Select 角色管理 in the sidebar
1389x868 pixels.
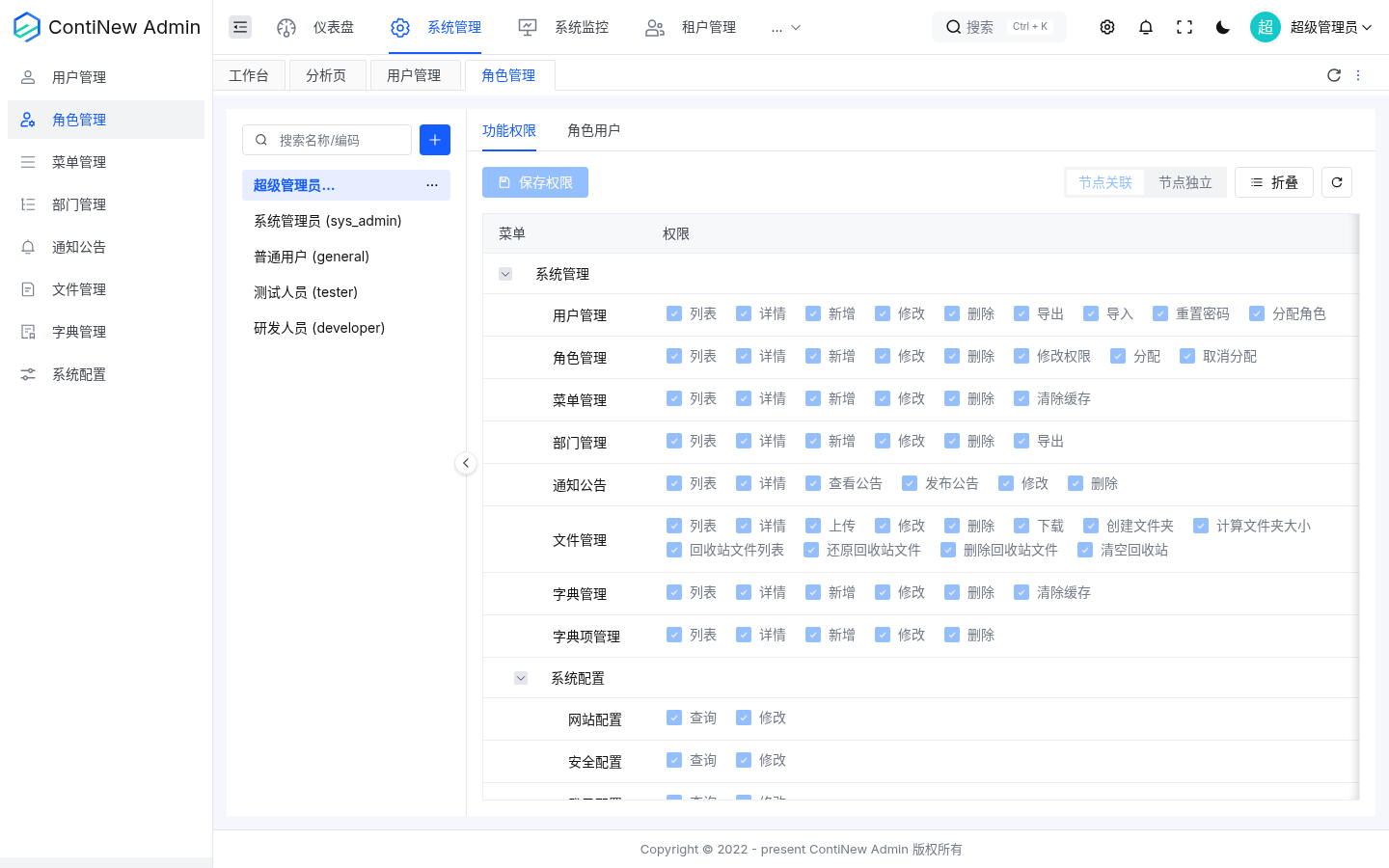coord(106,120)
